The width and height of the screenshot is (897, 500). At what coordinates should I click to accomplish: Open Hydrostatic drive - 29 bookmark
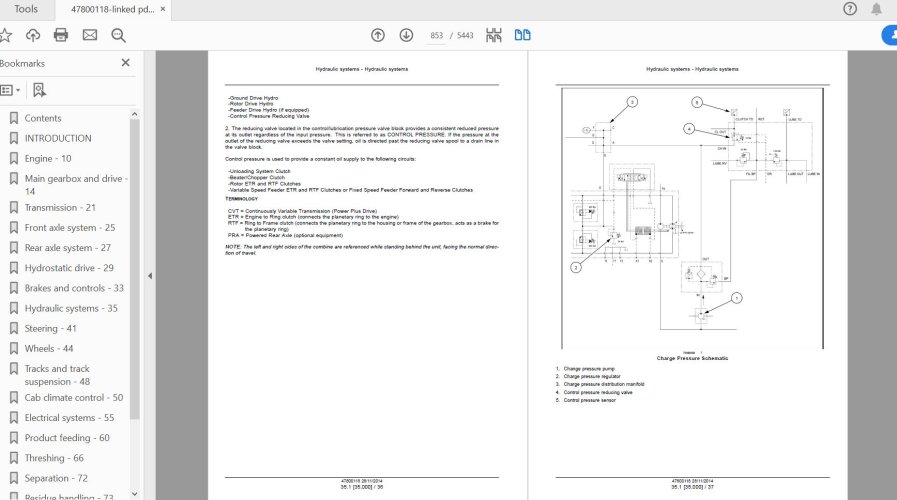click(x=69, y=268)
